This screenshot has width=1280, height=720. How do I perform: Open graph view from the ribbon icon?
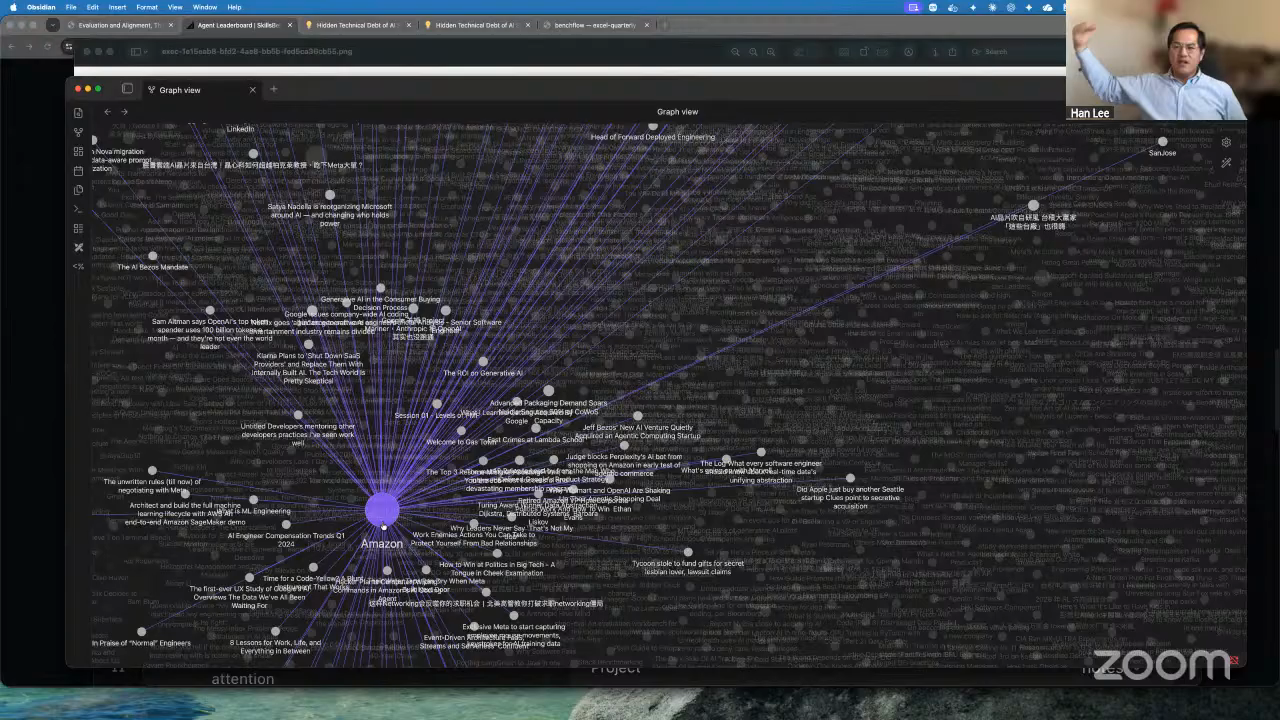(x=79, y=132)
